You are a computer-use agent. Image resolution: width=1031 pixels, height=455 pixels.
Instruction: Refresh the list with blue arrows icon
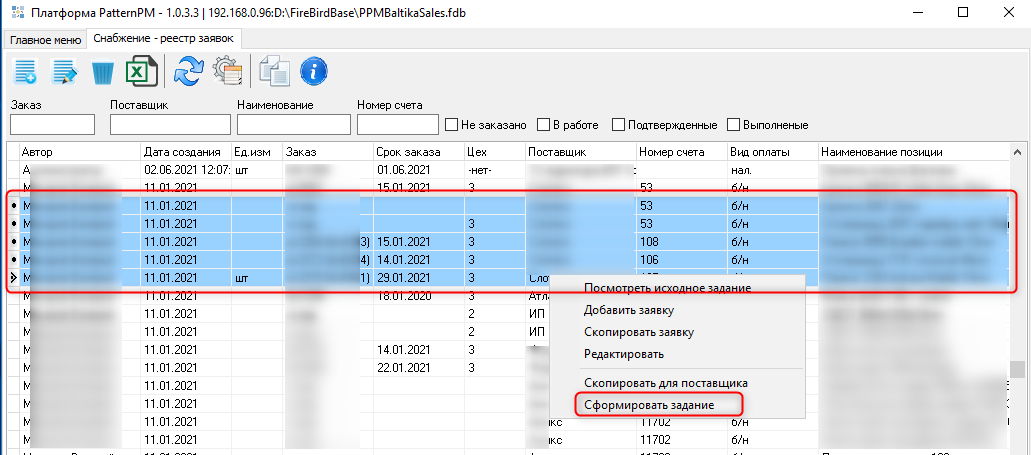[x=188, y=72]
